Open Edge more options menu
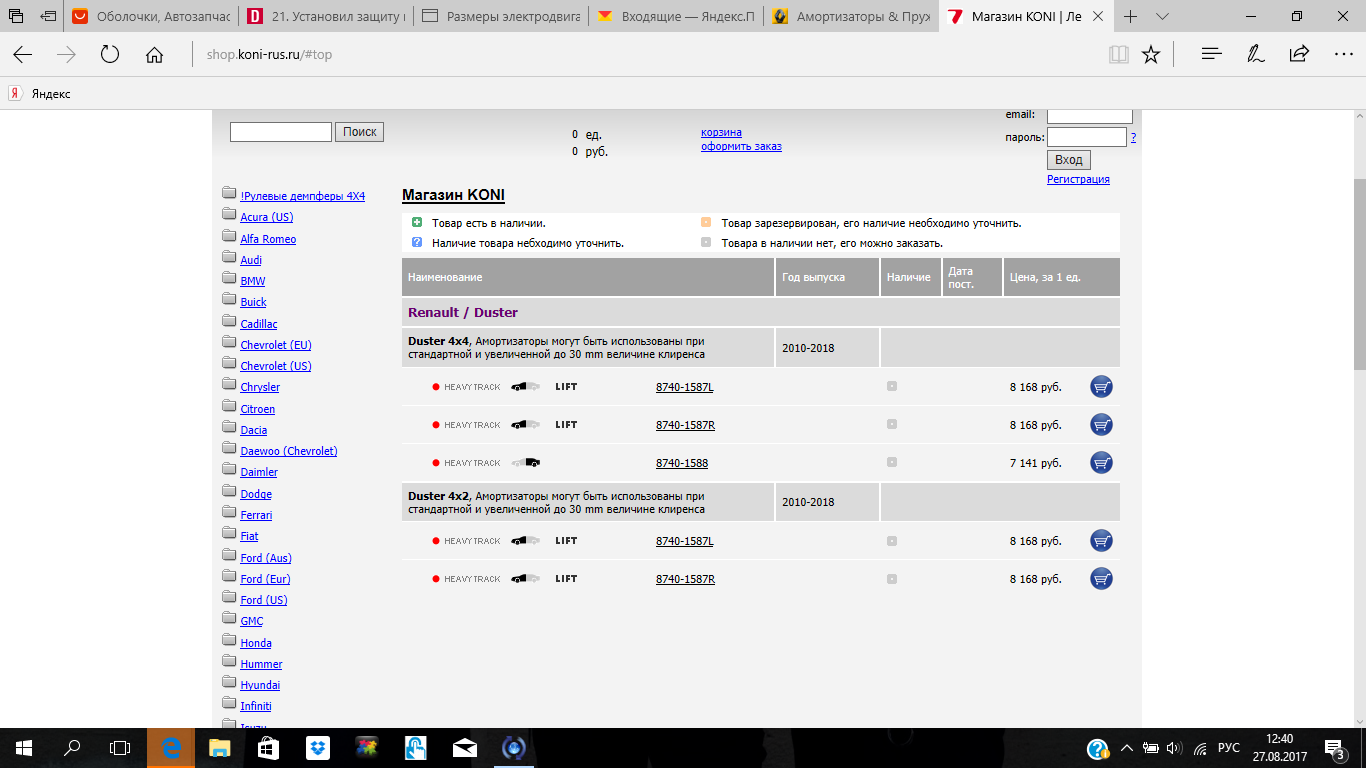This screenshot has height=768, width=1366. tap(1343, 55)
